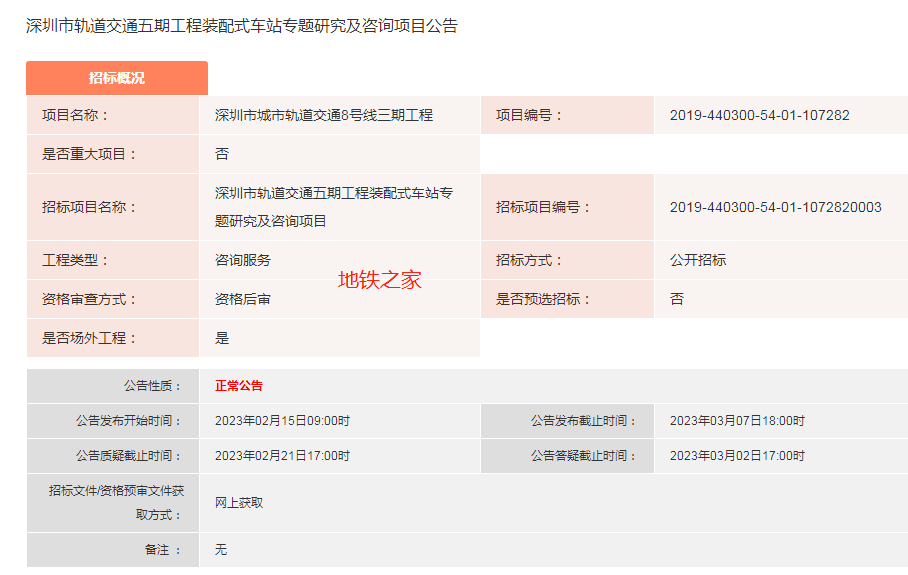Viewport: 908px width, 575px height.
Task: Click the 网上获取 document access value
Action: click(x=239, y=503)
